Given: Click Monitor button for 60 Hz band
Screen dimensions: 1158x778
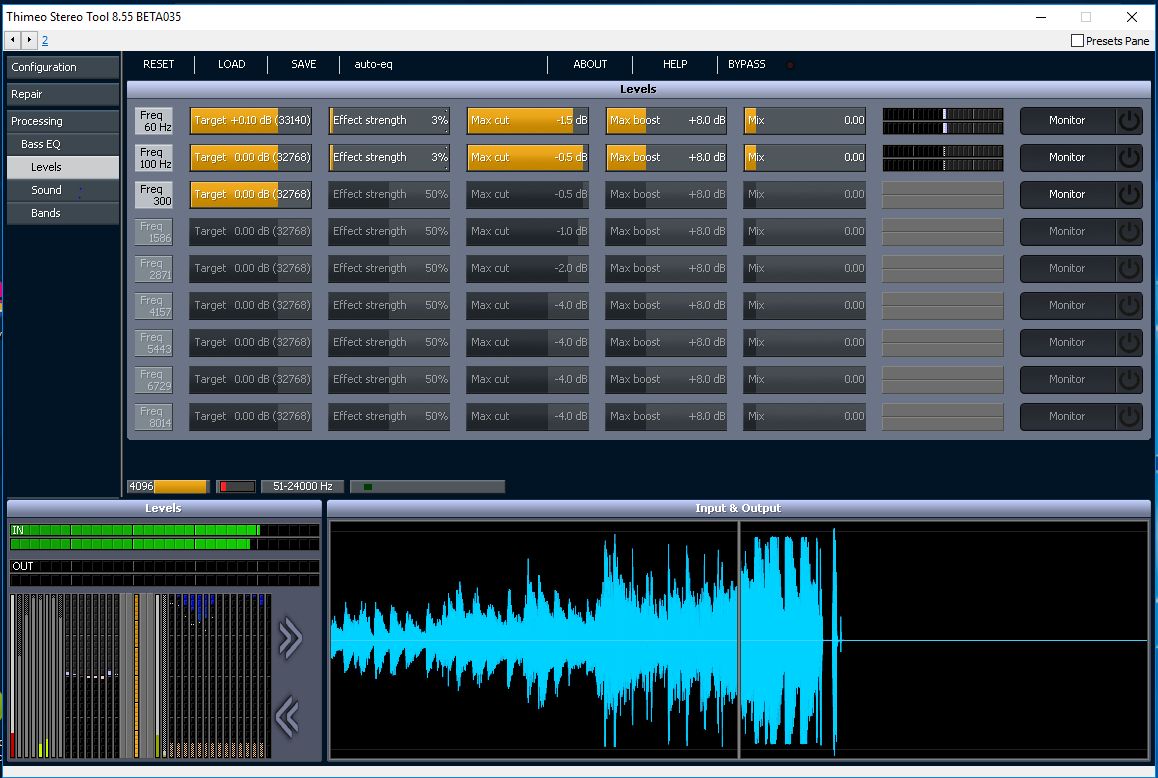Looking at the screenshot, I should coord(1067,120).
